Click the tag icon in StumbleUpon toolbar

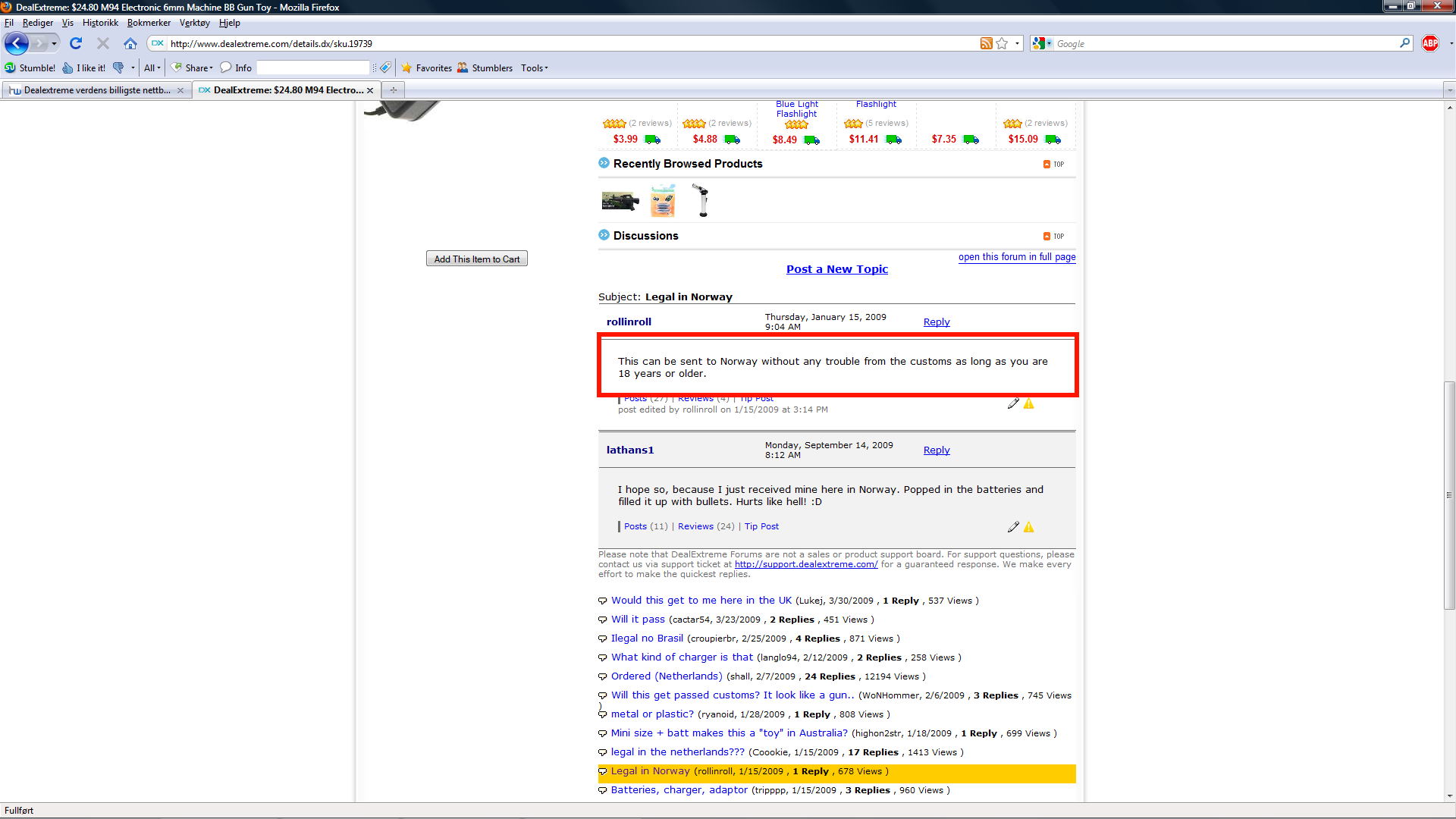[x=385, y=67]
